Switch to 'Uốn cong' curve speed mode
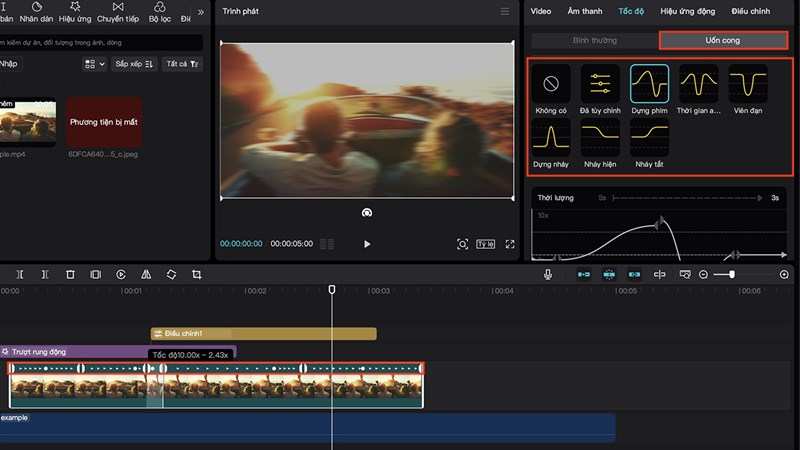Screen dimensions: 800x450 (x=723, y=40)
